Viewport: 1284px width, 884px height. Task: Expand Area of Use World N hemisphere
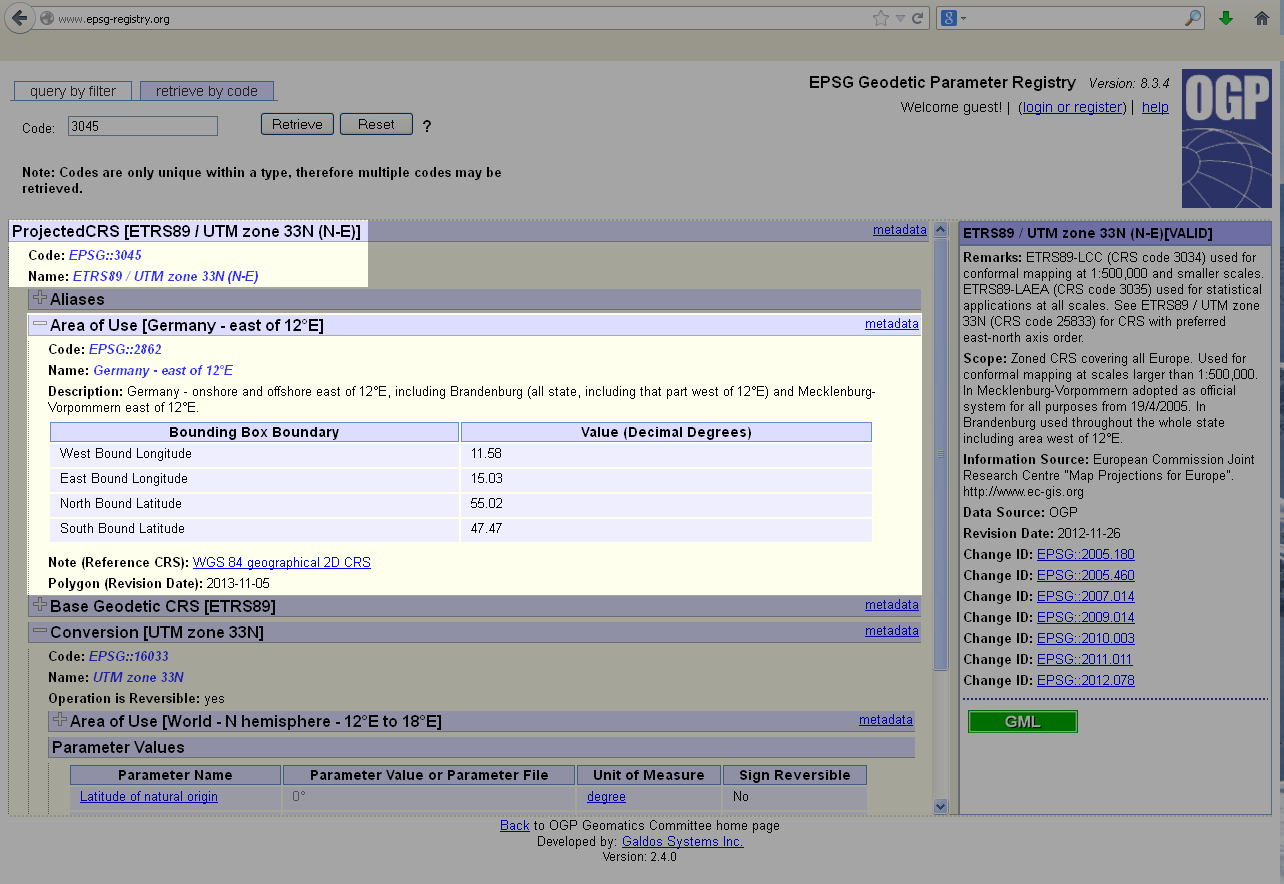60,720
